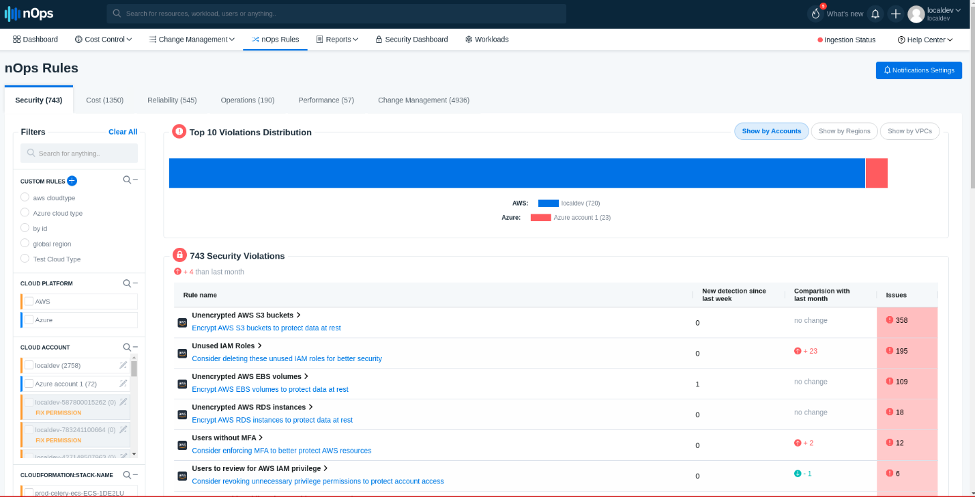Click the notifications bell in top bar

coord(876,14)
